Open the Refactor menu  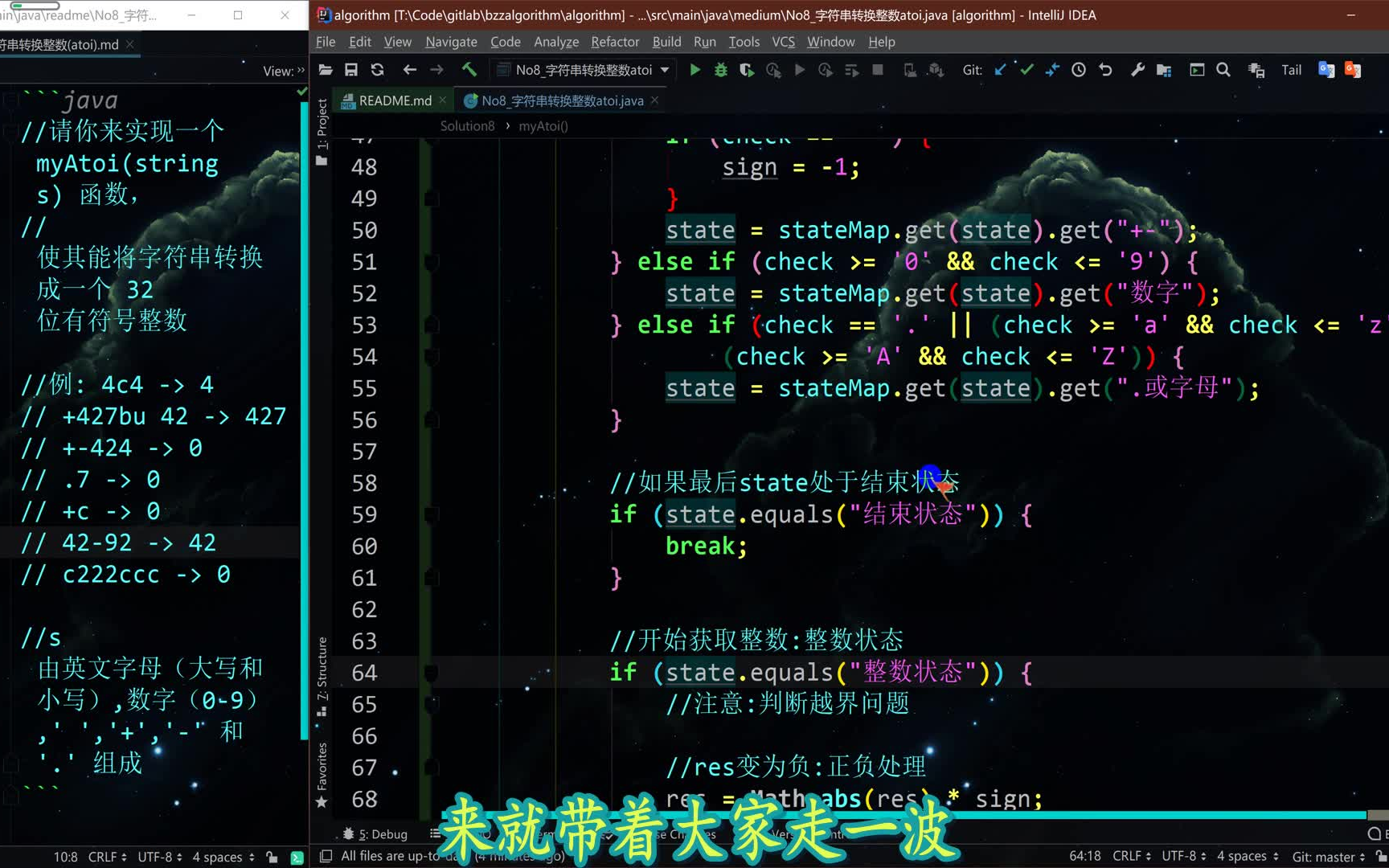coord(615,42)
